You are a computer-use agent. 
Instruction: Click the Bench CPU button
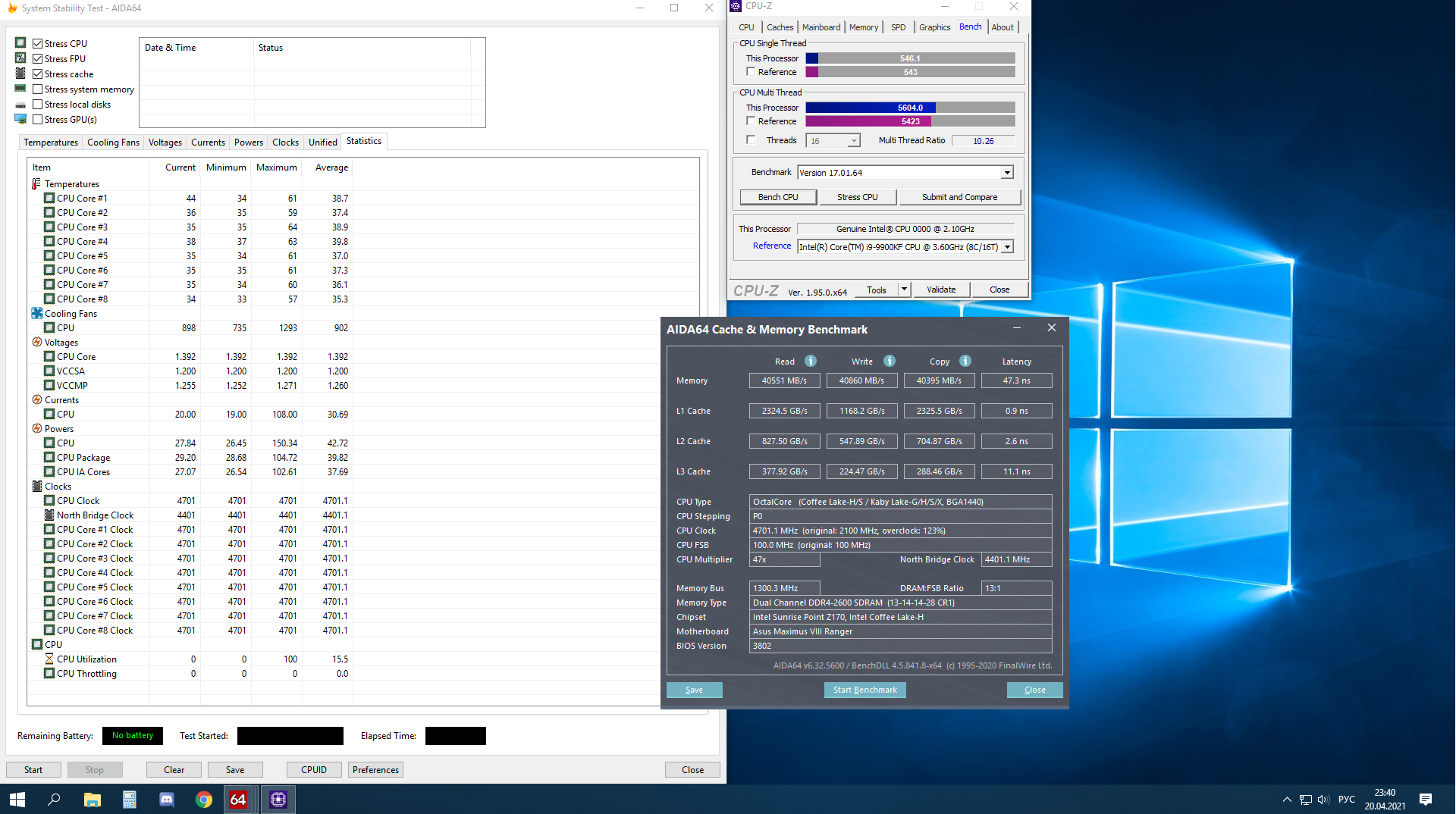[778, 196]
